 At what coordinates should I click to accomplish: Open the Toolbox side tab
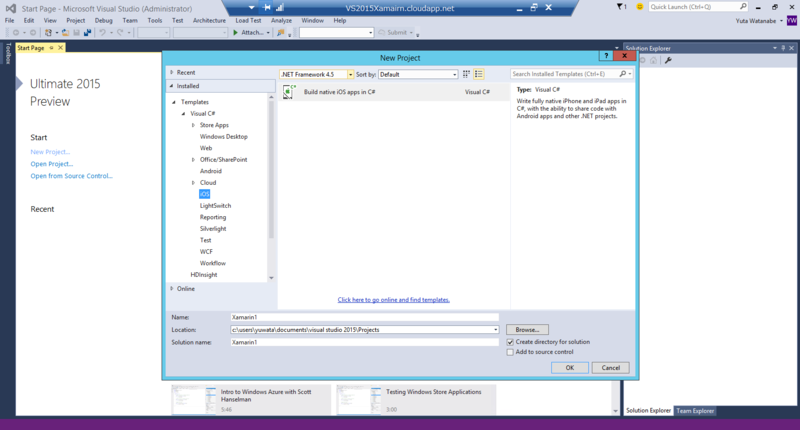click(8, 54)
